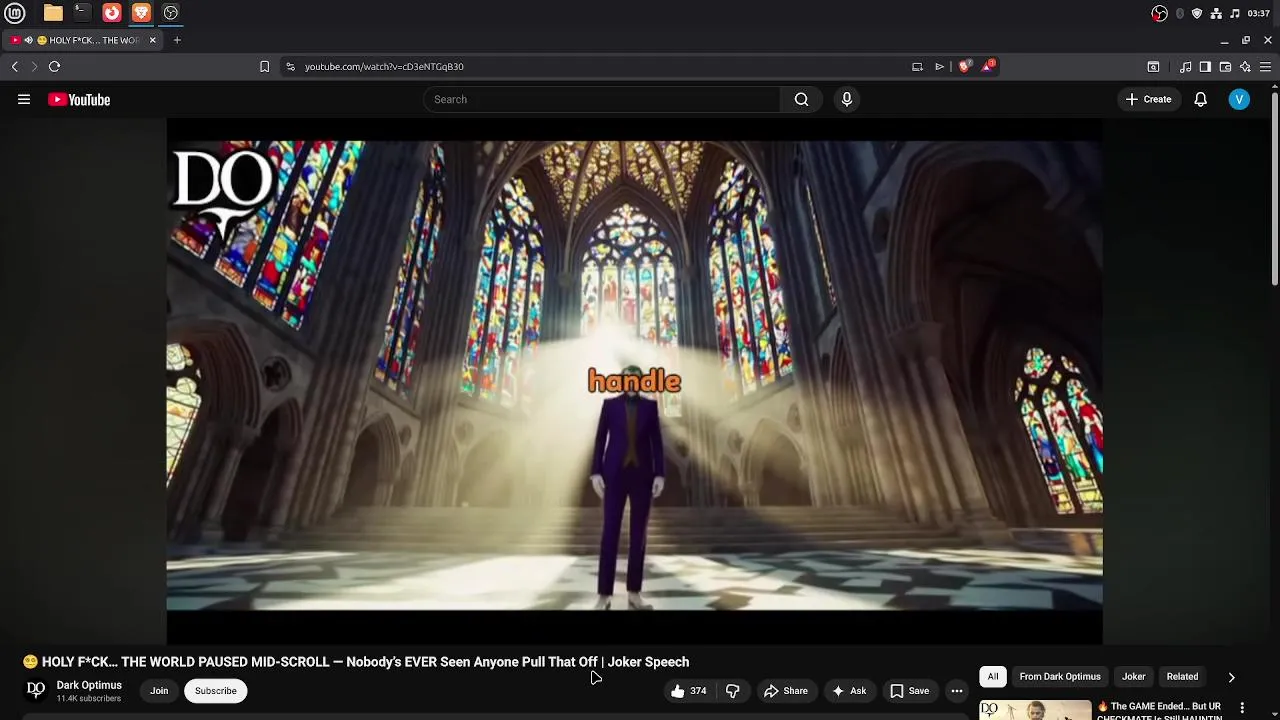Focus the YouTube Search field
Image resolution: width=1280 pixels, height=720 pixels.
(602, 99)
